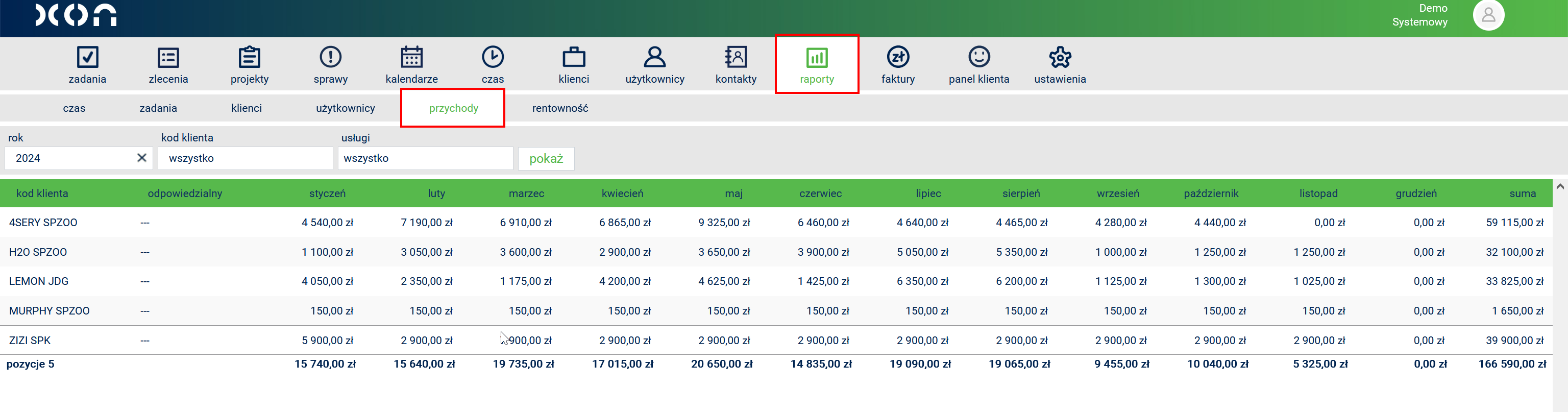This screenshot has width=1568, height=412.
Task: Click 4SERY SPZOO suma 59 115,00 zł
Action: click(x=1514, y=223)
